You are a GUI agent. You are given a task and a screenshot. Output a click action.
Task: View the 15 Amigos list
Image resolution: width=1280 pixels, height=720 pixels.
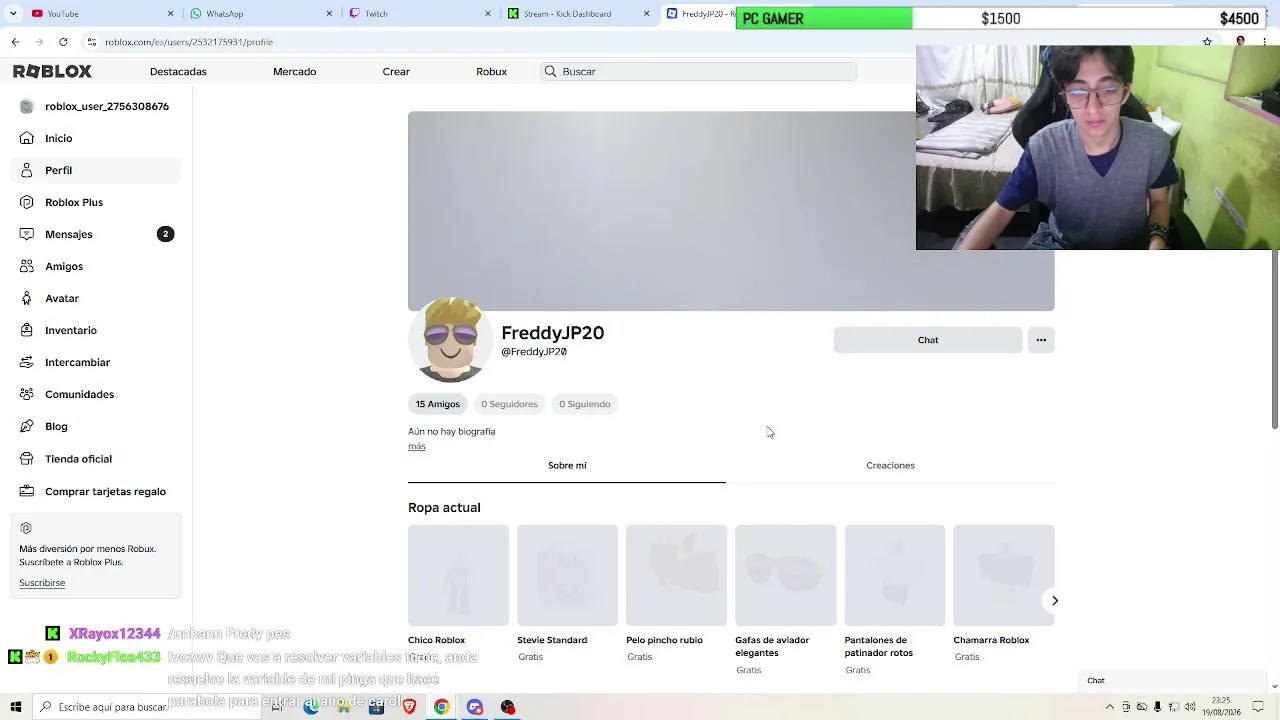438,404
